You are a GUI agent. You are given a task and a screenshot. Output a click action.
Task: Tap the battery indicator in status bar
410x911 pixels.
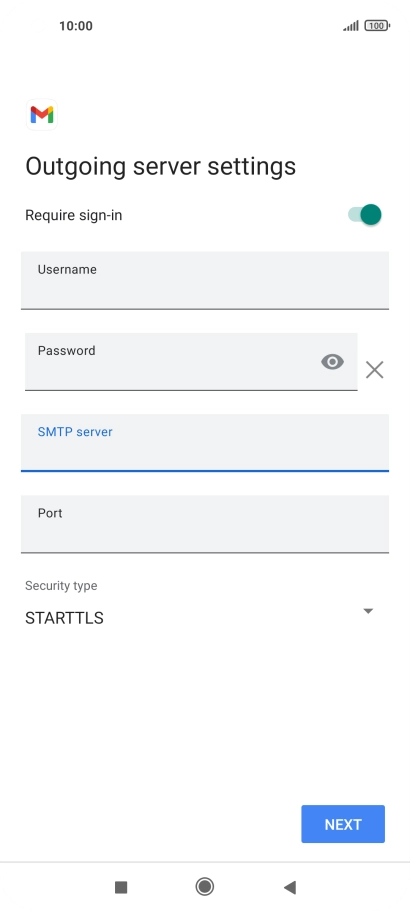click(x=377, y=26)
